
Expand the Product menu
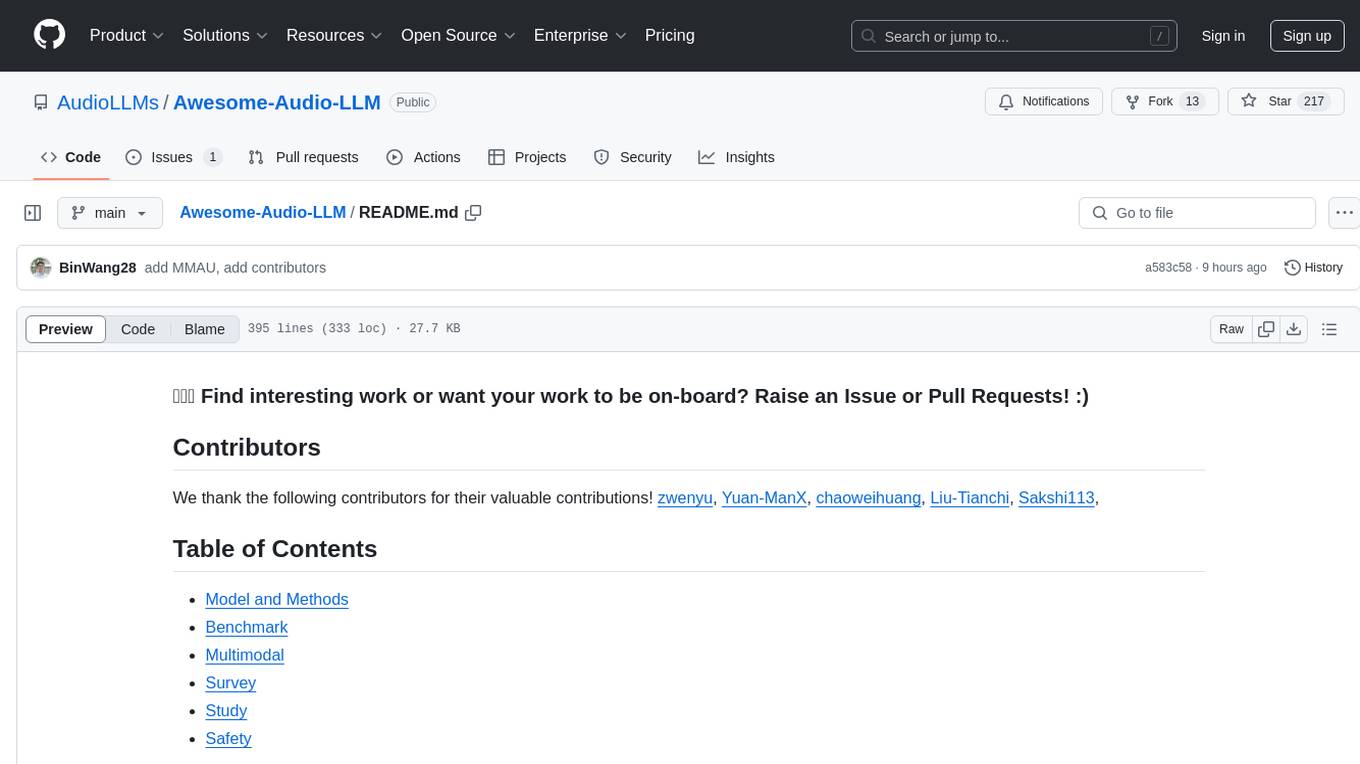[126, 35]
